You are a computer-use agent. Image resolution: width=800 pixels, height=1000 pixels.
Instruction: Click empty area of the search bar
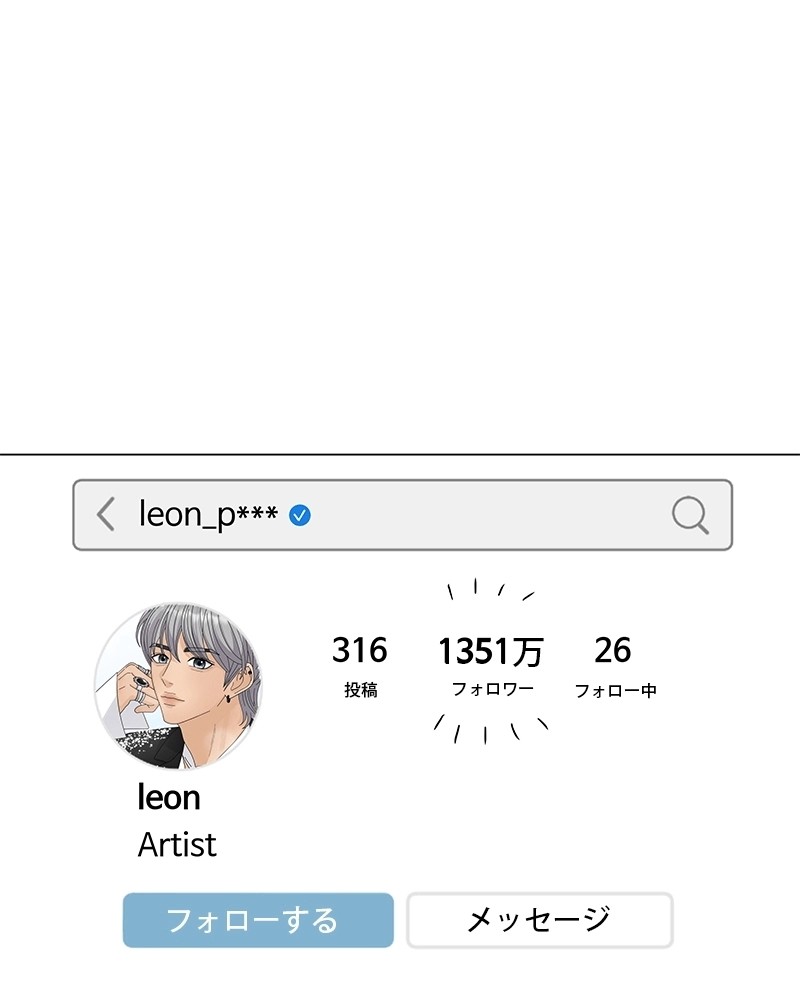pyautogui.click(x=490, y=515)
